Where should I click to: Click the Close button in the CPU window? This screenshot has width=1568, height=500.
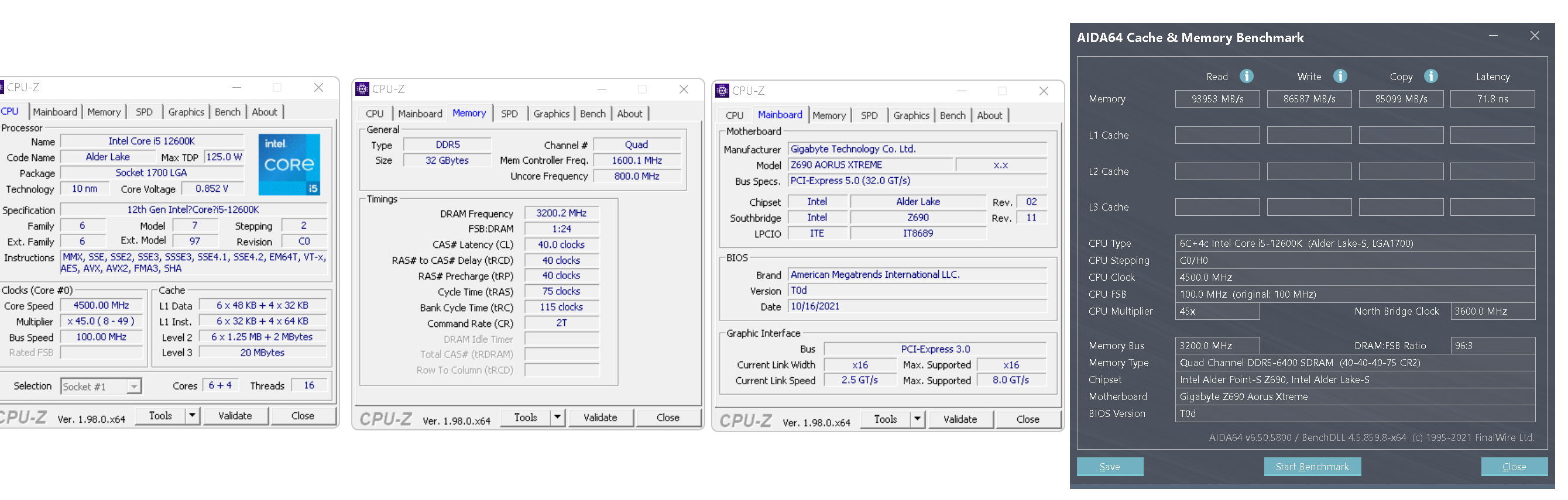[303, 415]
